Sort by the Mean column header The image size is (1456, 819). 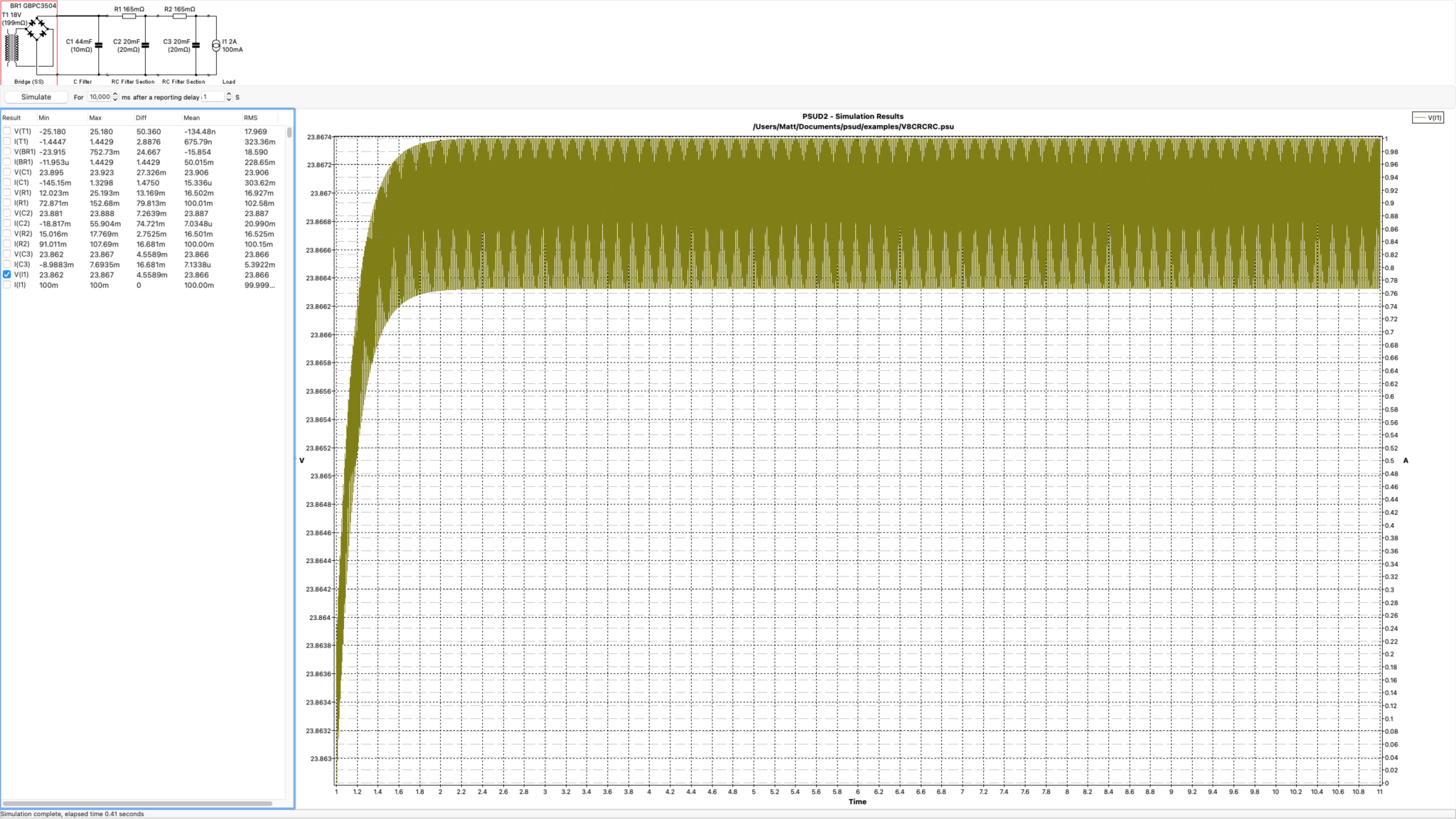(x=211, y=118)
